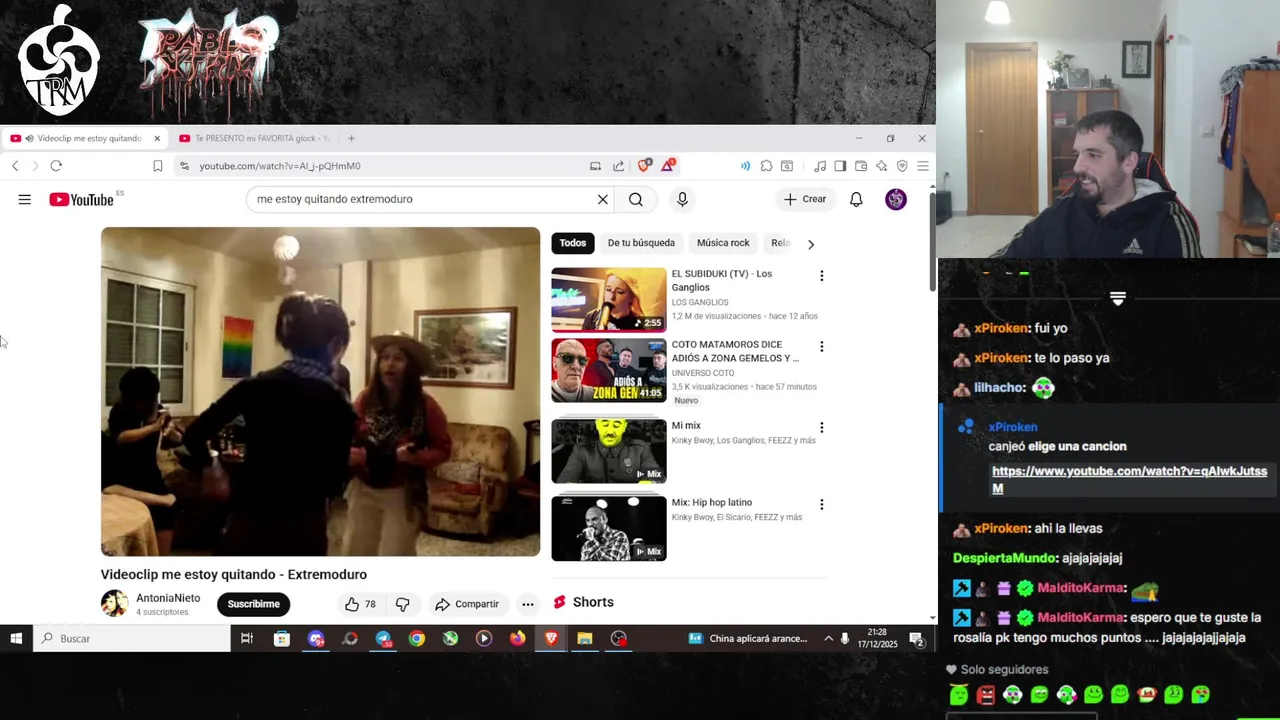
Task: Close the Videoclip me estoy quitando tab
Action: click(x=156, y=138)
